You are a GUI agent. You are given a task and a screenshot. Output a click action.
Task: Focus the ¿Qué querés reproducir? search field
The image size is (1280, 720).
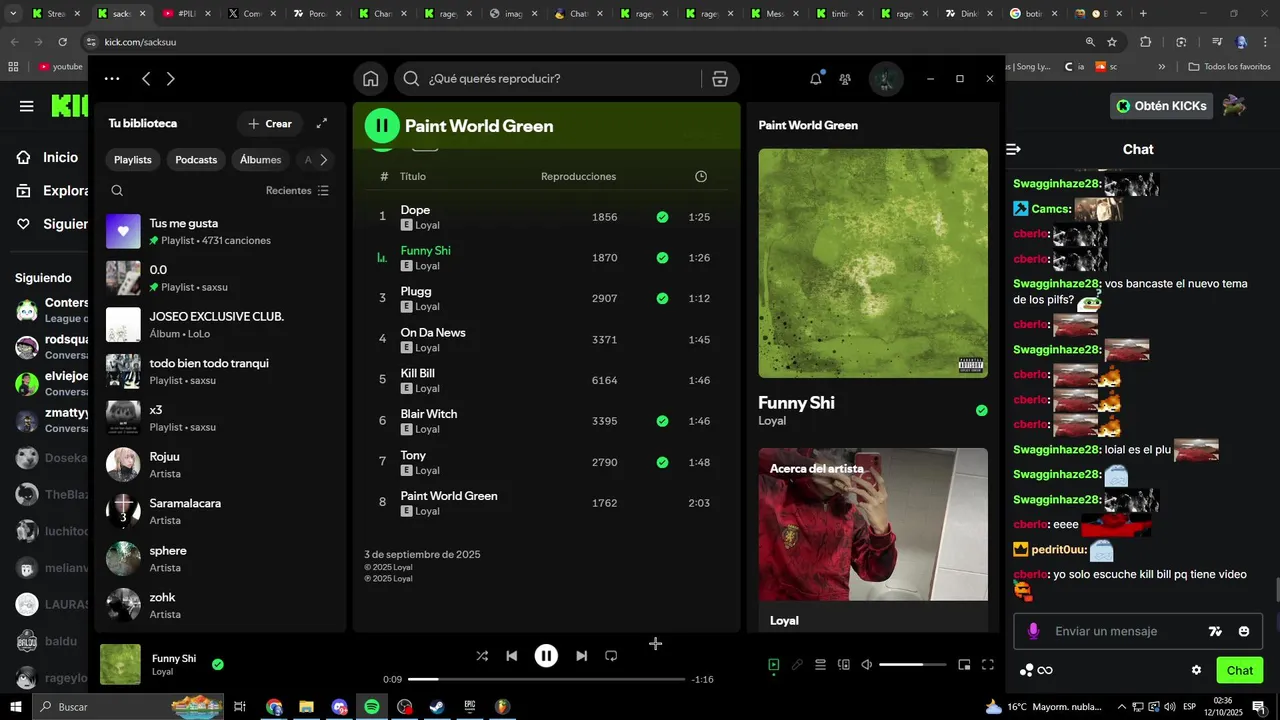(x=549, y=79)
